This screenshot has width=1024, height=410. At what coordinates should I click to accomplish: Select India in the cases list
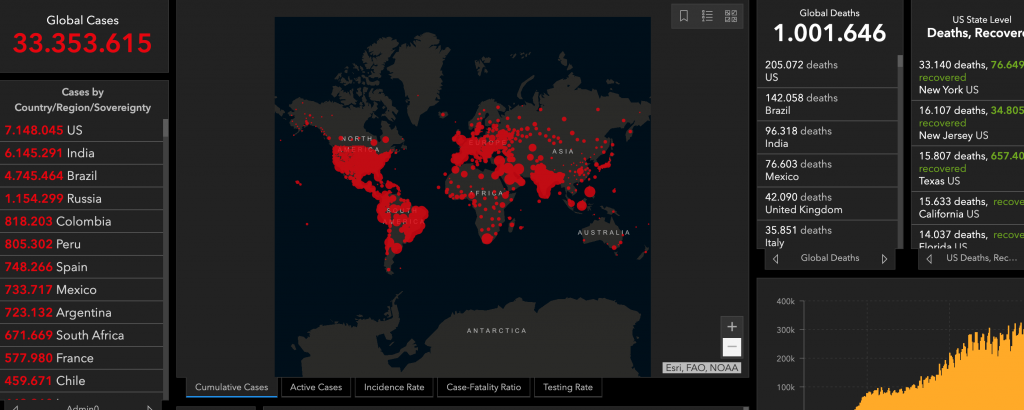click(80, 153)
